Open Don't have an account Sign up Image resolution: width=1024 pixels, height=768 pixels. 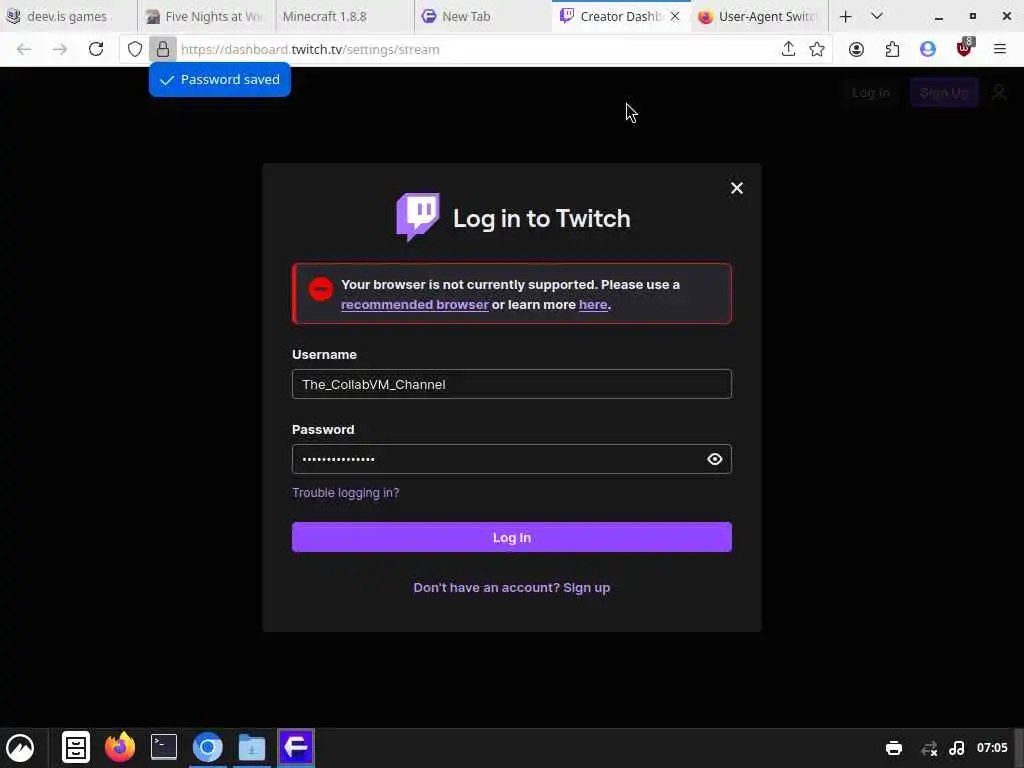point(511,588)
